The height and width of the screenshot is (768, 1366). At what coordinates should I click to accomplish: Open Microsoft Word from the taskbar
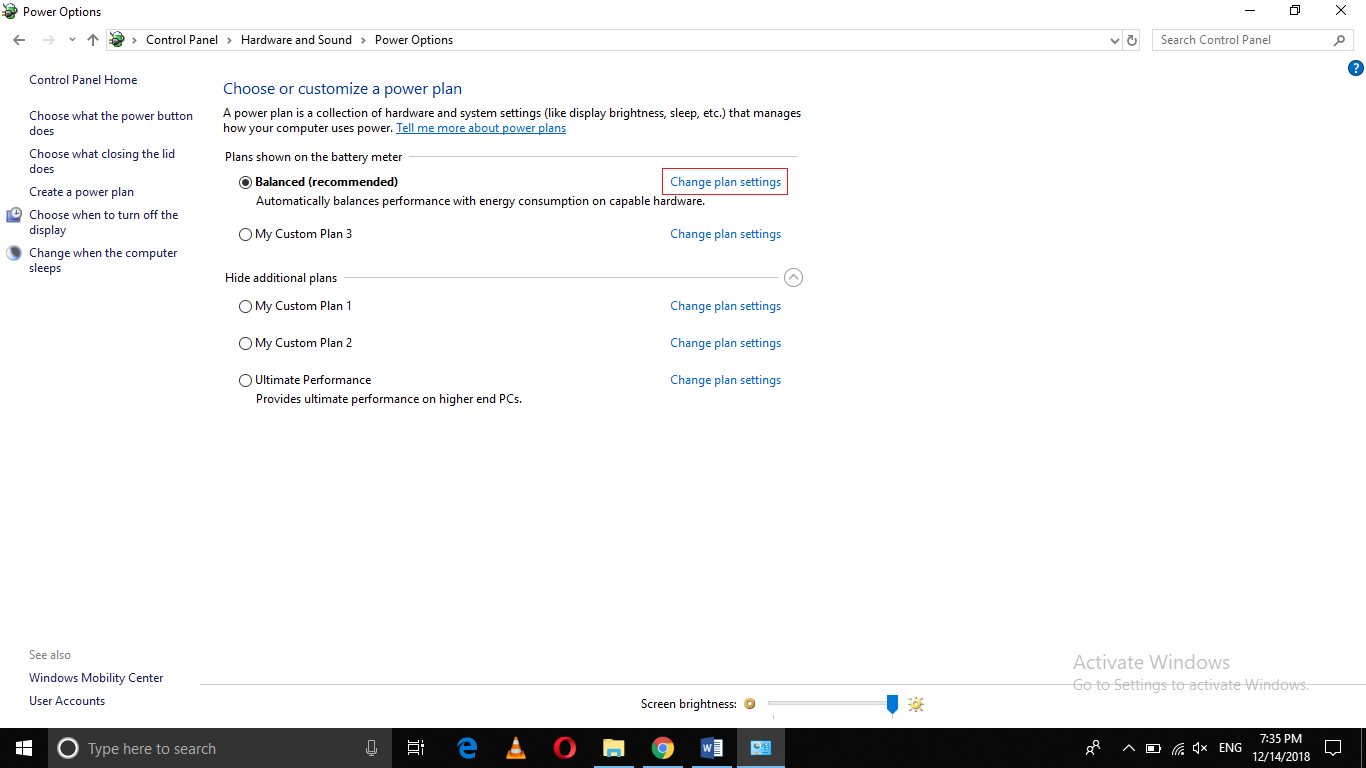coord(712,748)
